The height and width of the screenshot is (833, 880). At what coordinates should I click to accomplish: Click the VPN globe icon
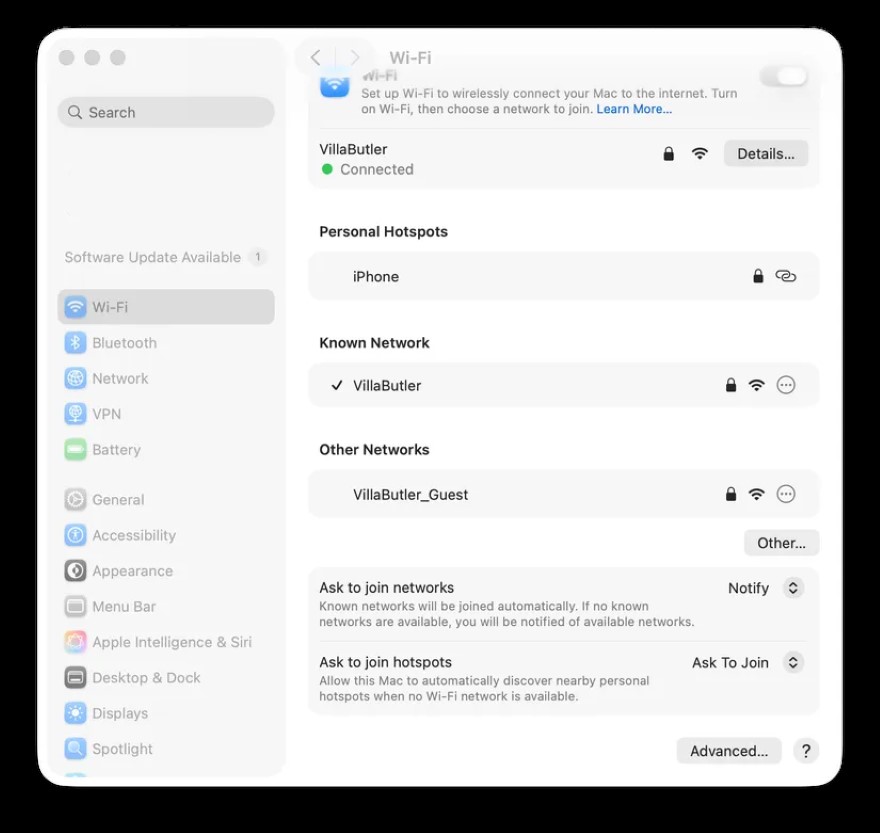75,414
